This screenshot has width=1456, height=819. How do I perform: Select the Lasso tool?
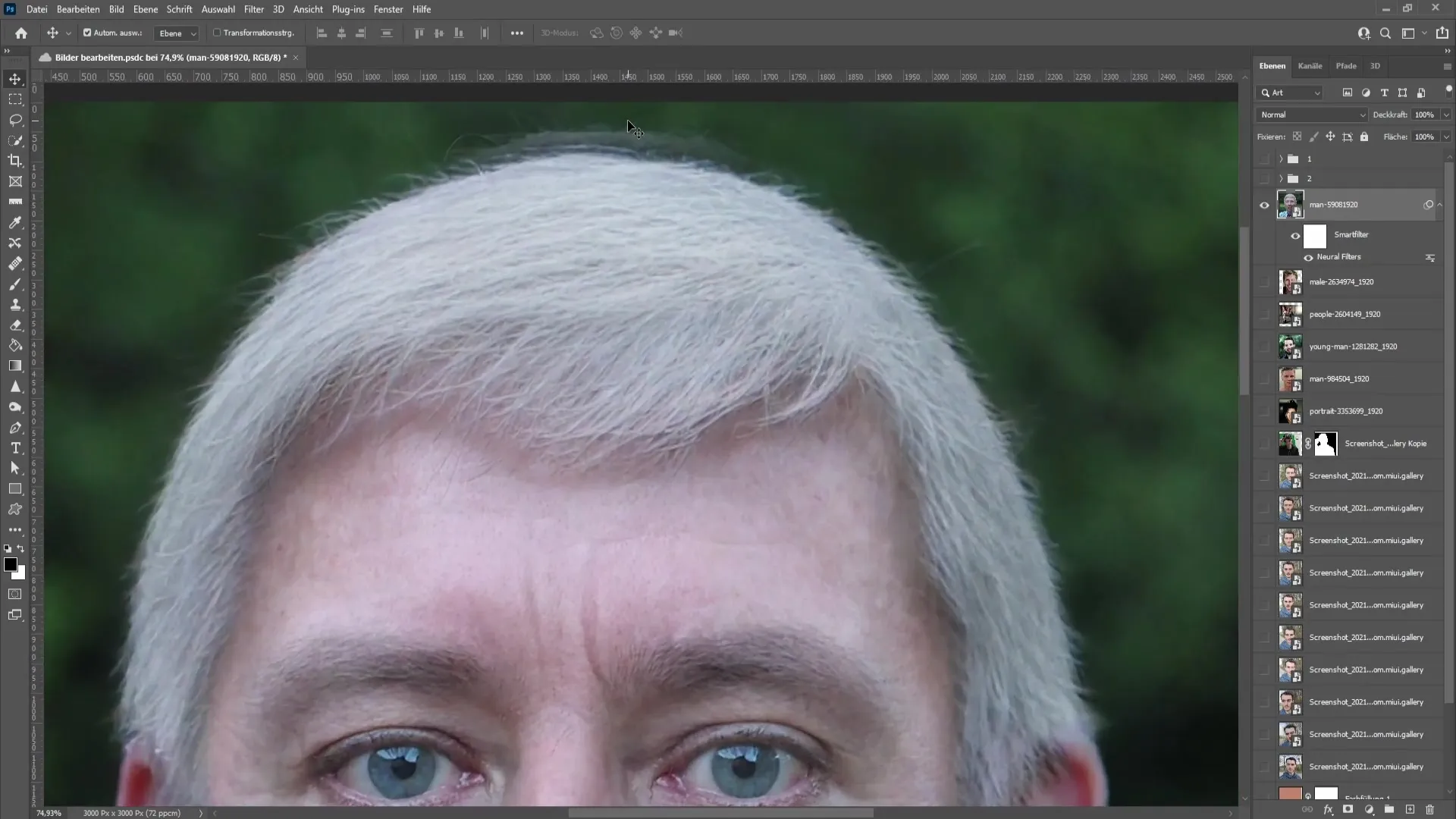coord(15,118)
